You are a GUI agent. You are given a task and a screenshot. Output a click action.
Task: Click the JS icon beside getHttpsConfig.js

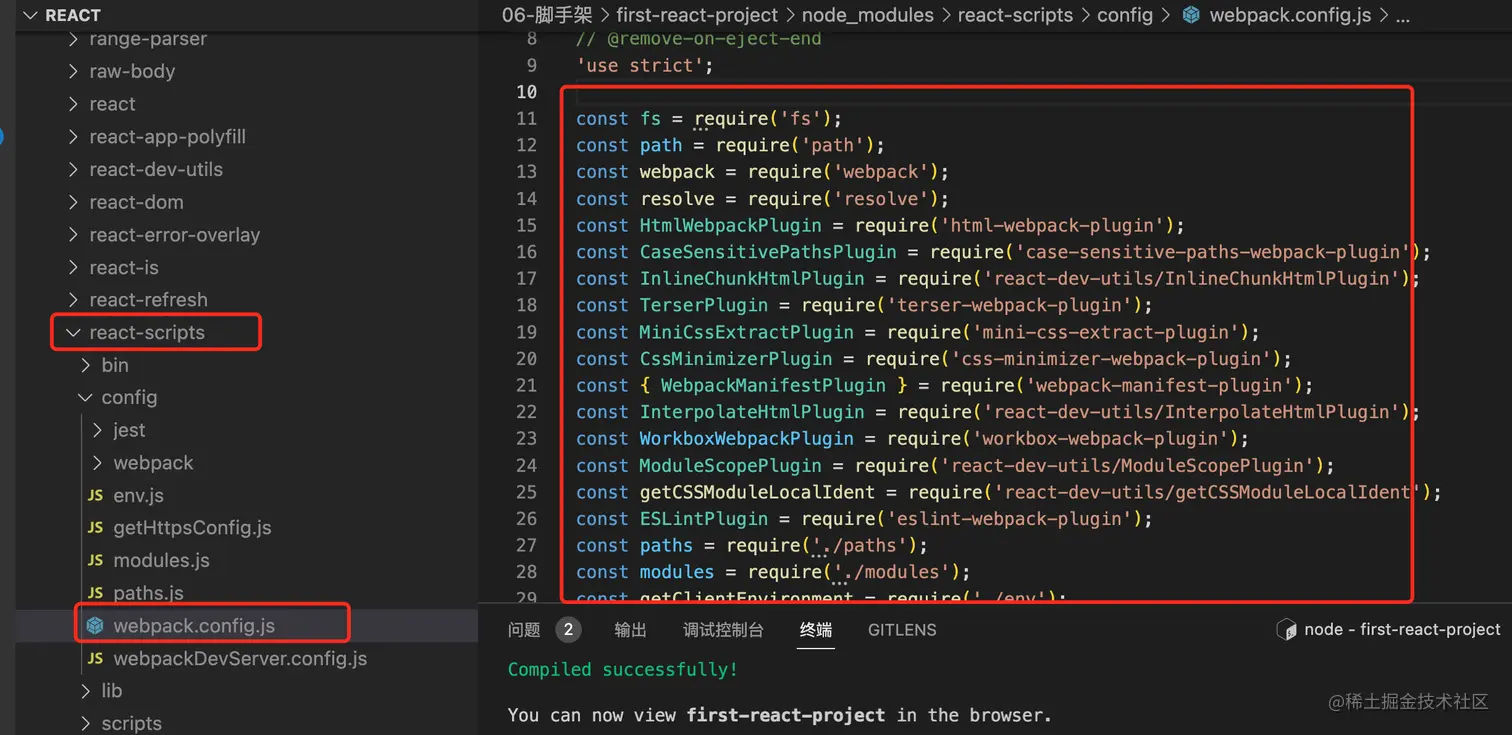tap(96, 528)
